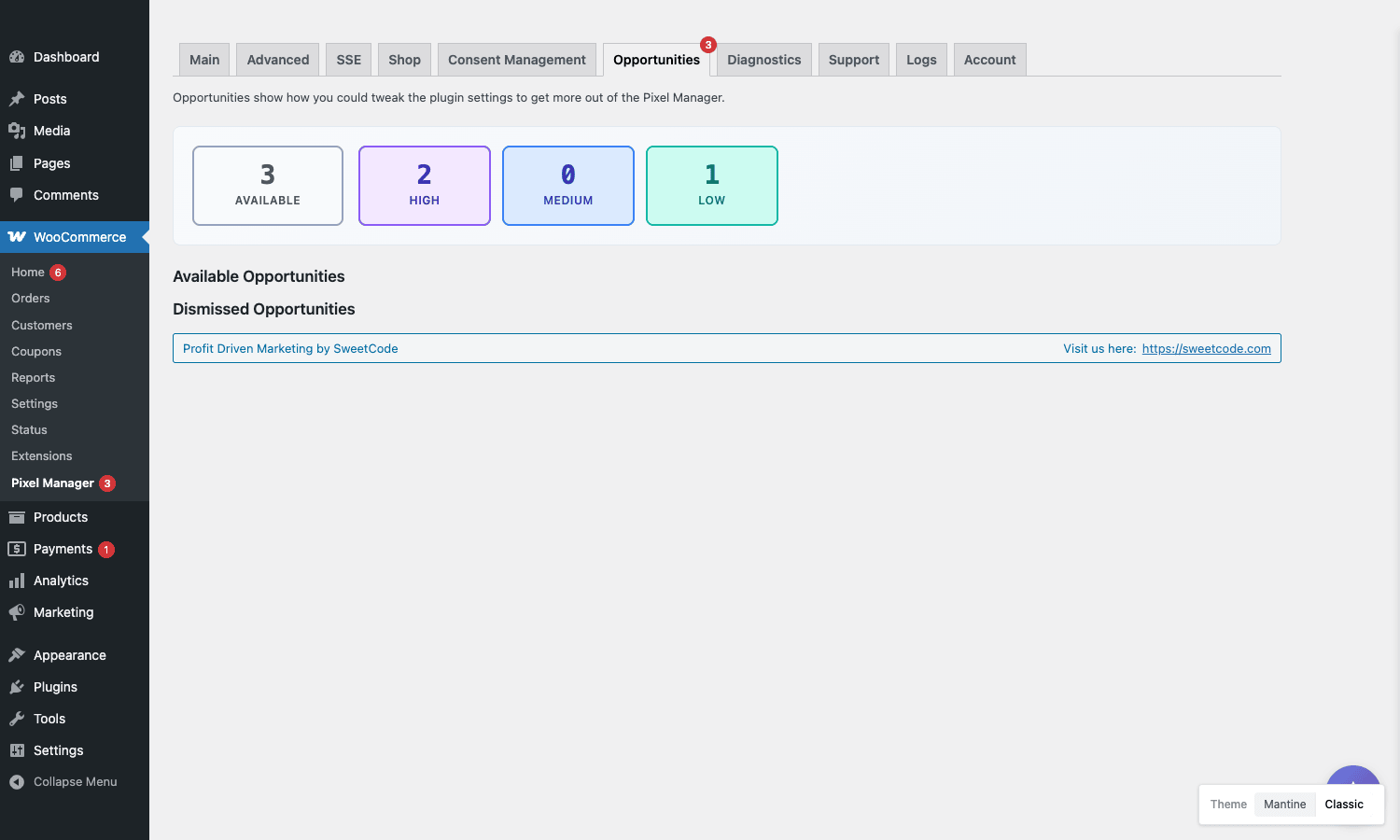
Task: Click the Opportunities description text
Action: click(x=449, y=97)
